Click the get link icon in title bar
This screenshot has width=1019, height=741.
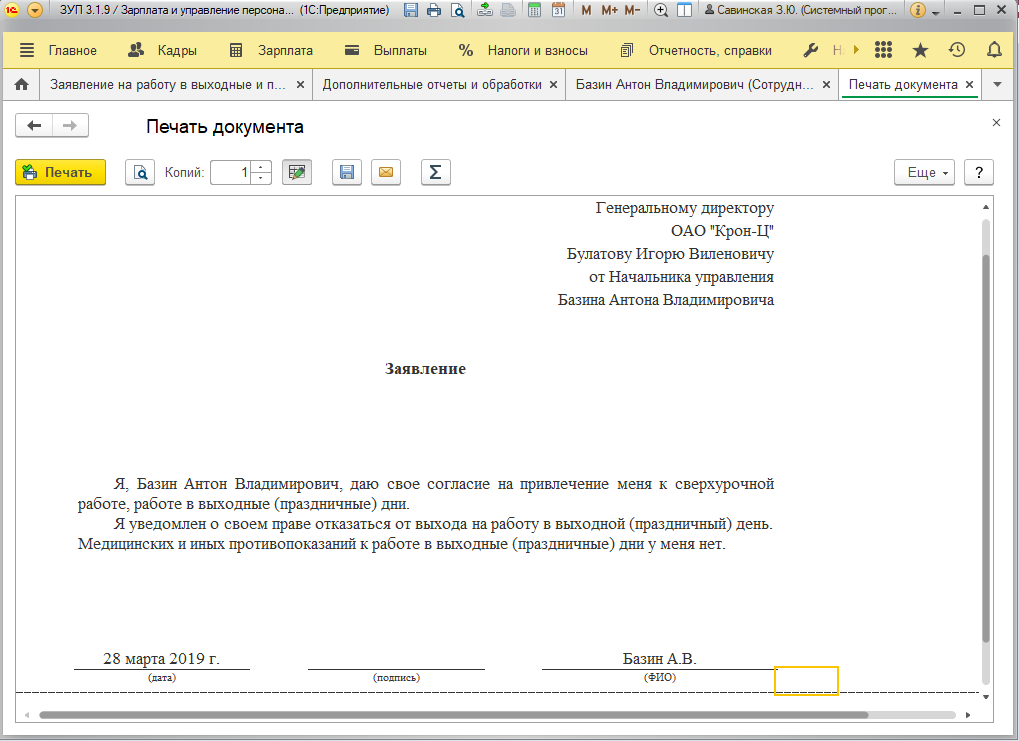[485, 10]
